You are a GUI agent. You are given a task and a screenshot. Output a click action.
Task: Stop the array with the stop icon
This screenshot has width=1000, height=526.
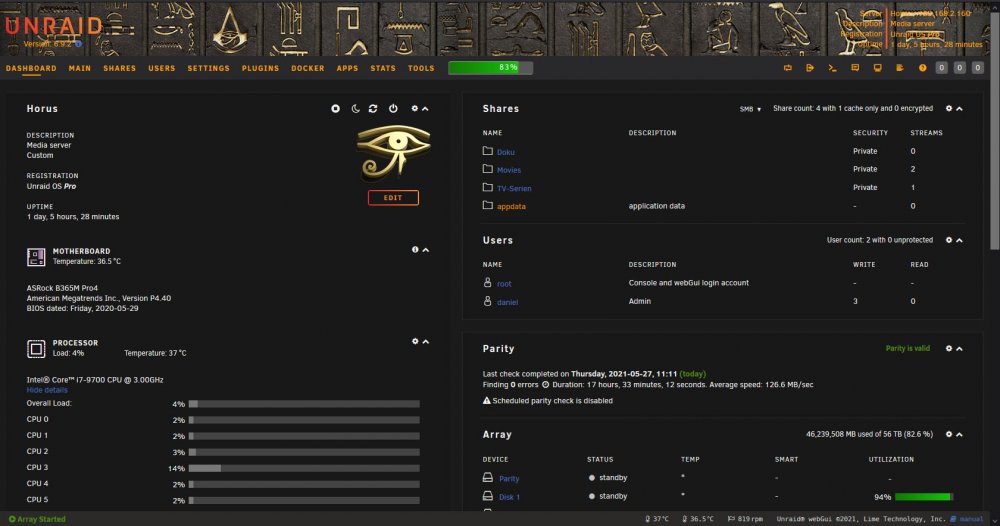pyautogui.click(x=335, y=108)
